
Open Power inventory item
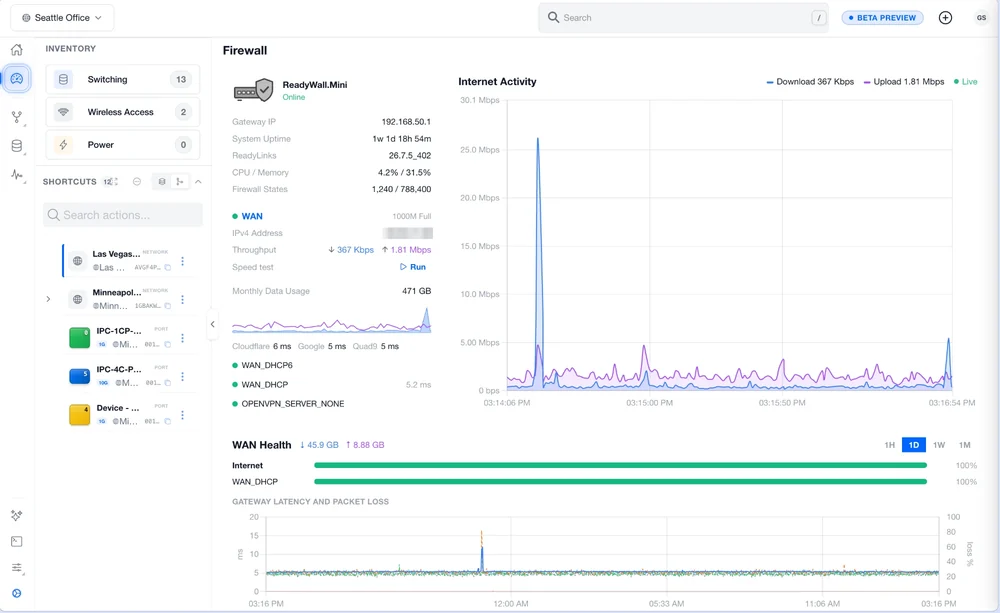click(122, 145)
